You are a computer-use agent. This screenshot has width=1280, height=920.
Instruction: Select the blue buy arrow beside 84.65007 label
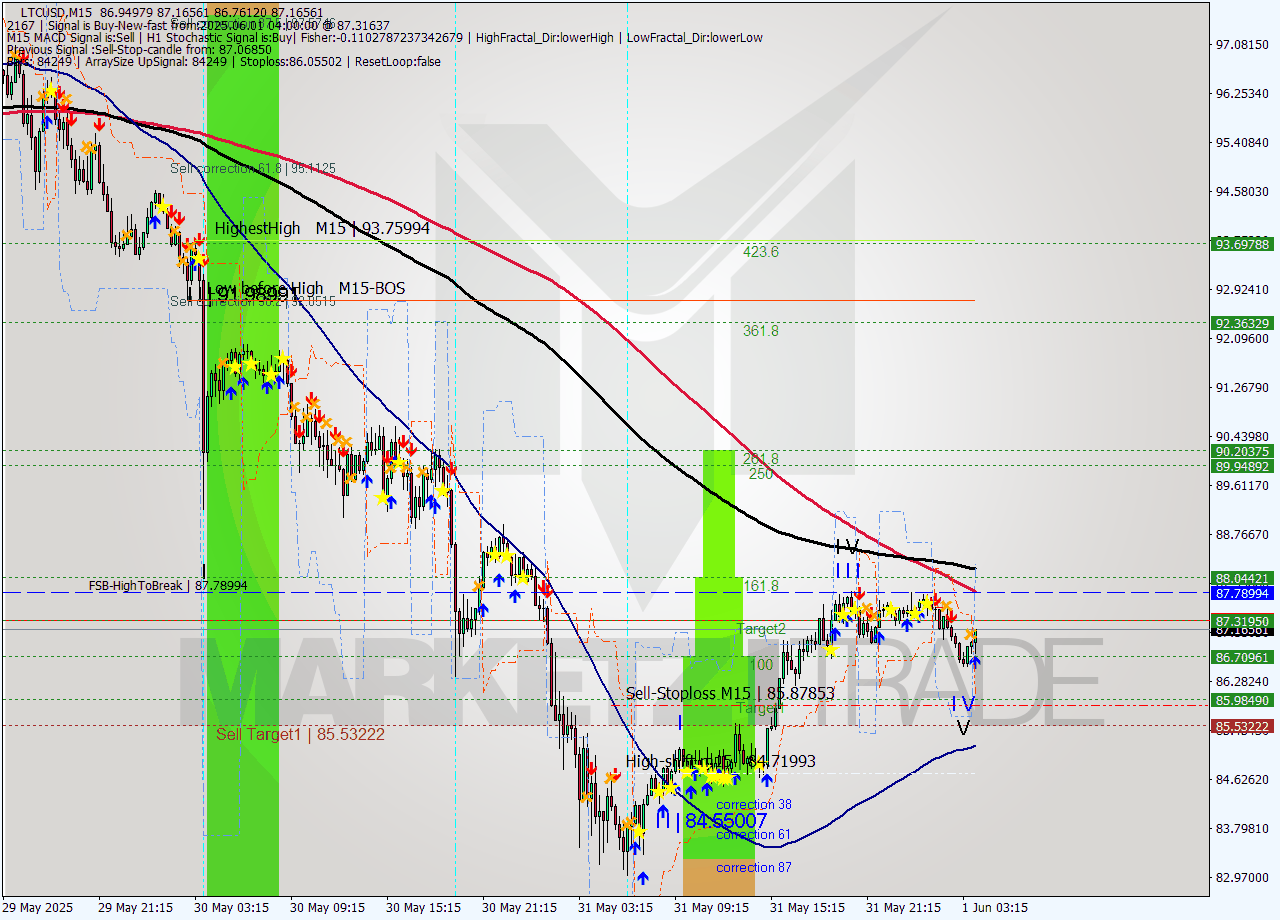[663, 814]
